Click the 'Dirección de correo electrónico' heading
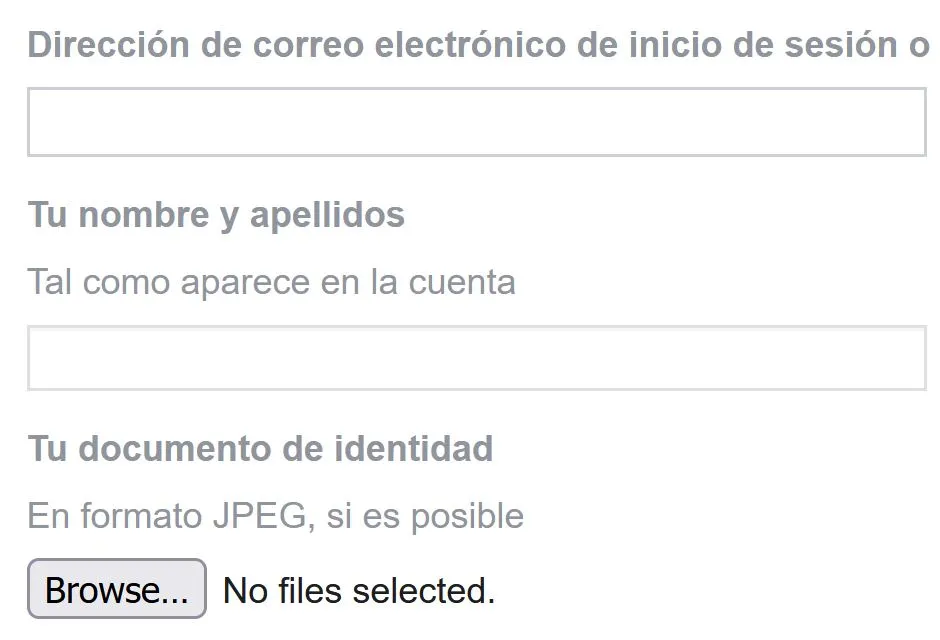Screen dimensions: 940x640 pos(470,44)
